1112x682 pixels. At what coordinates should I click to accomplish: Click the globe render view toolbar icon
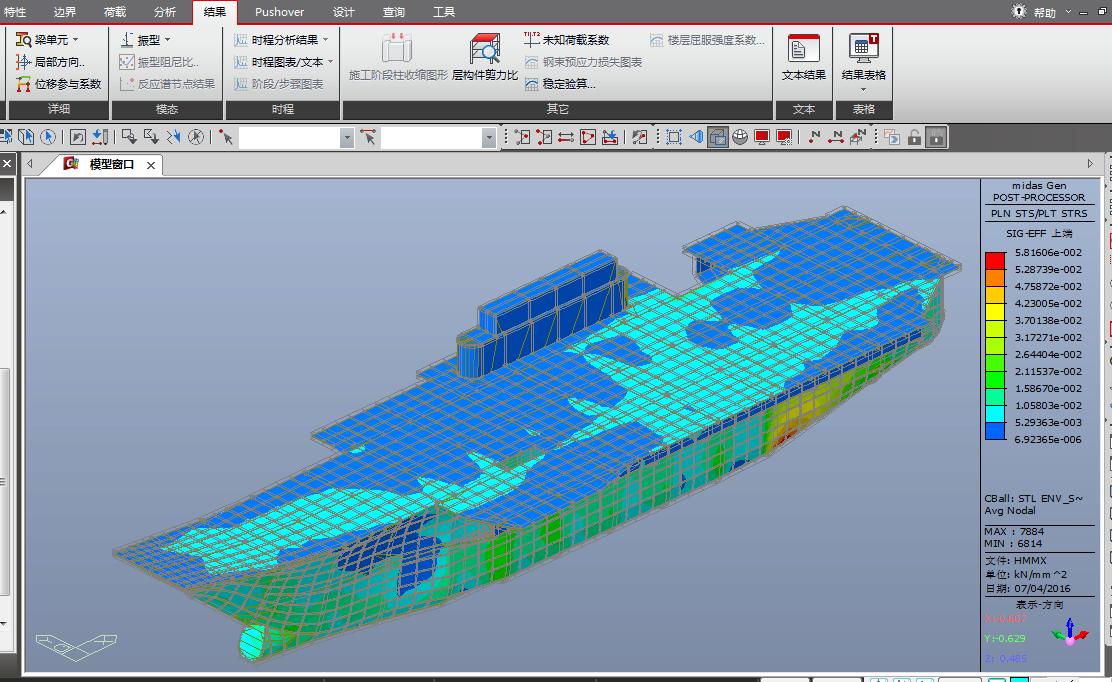coord(740,137)
